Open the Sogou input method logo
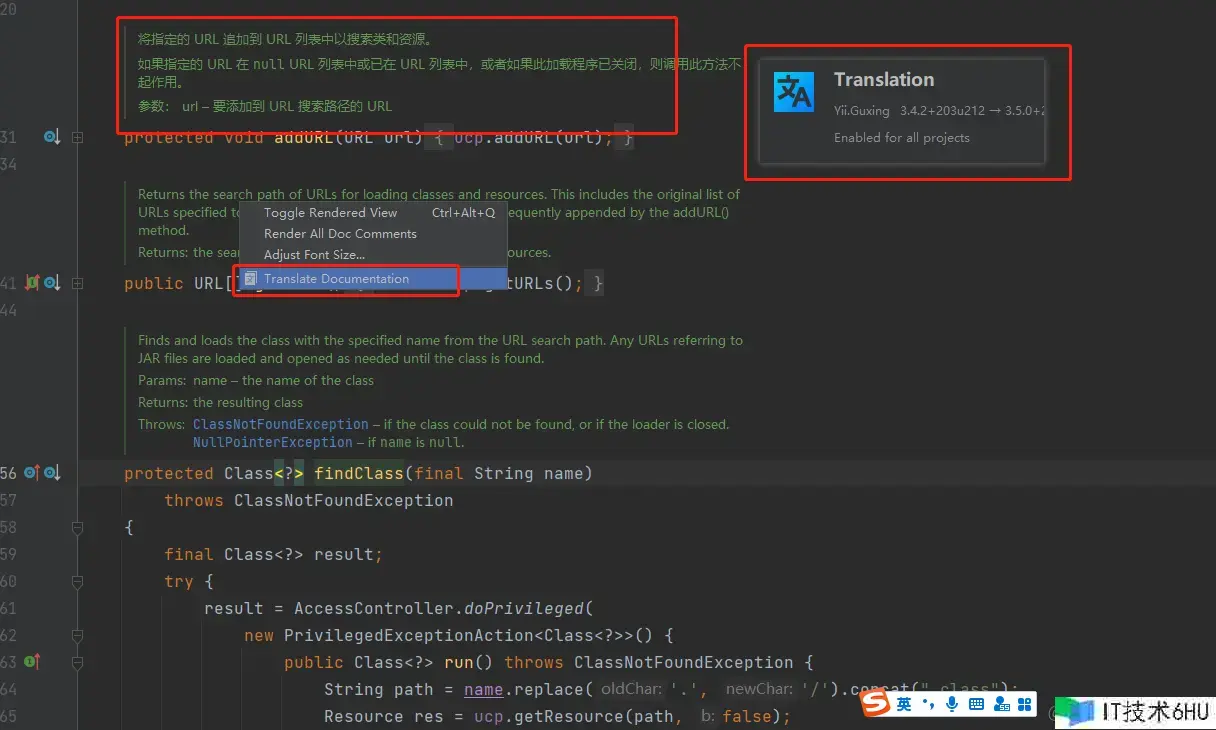This screenshot has height=730, width=1216. [x=876, y=705]
